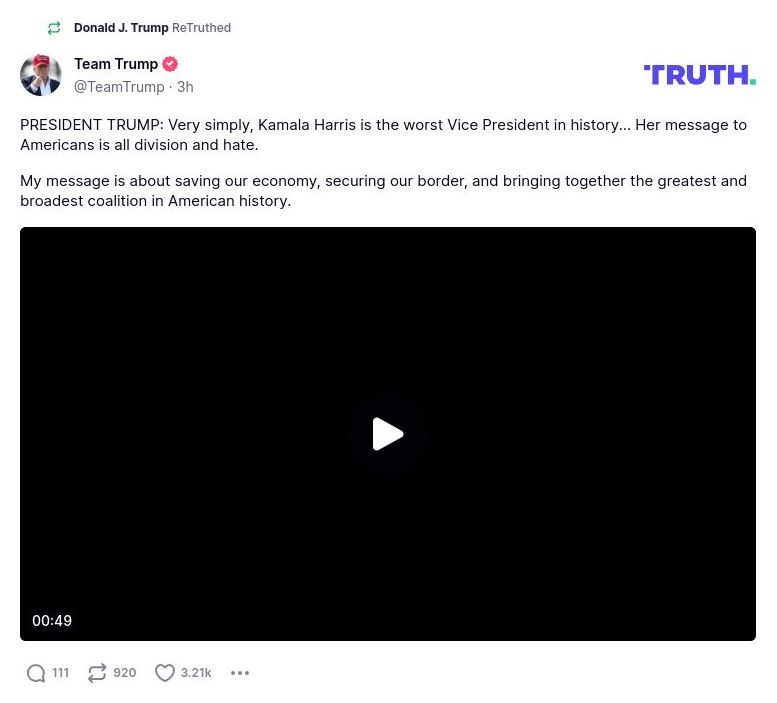This screenshot has height=703, width=777.
Task: Click the Team Trump profile avatar
Action: [x=41, y=75]
